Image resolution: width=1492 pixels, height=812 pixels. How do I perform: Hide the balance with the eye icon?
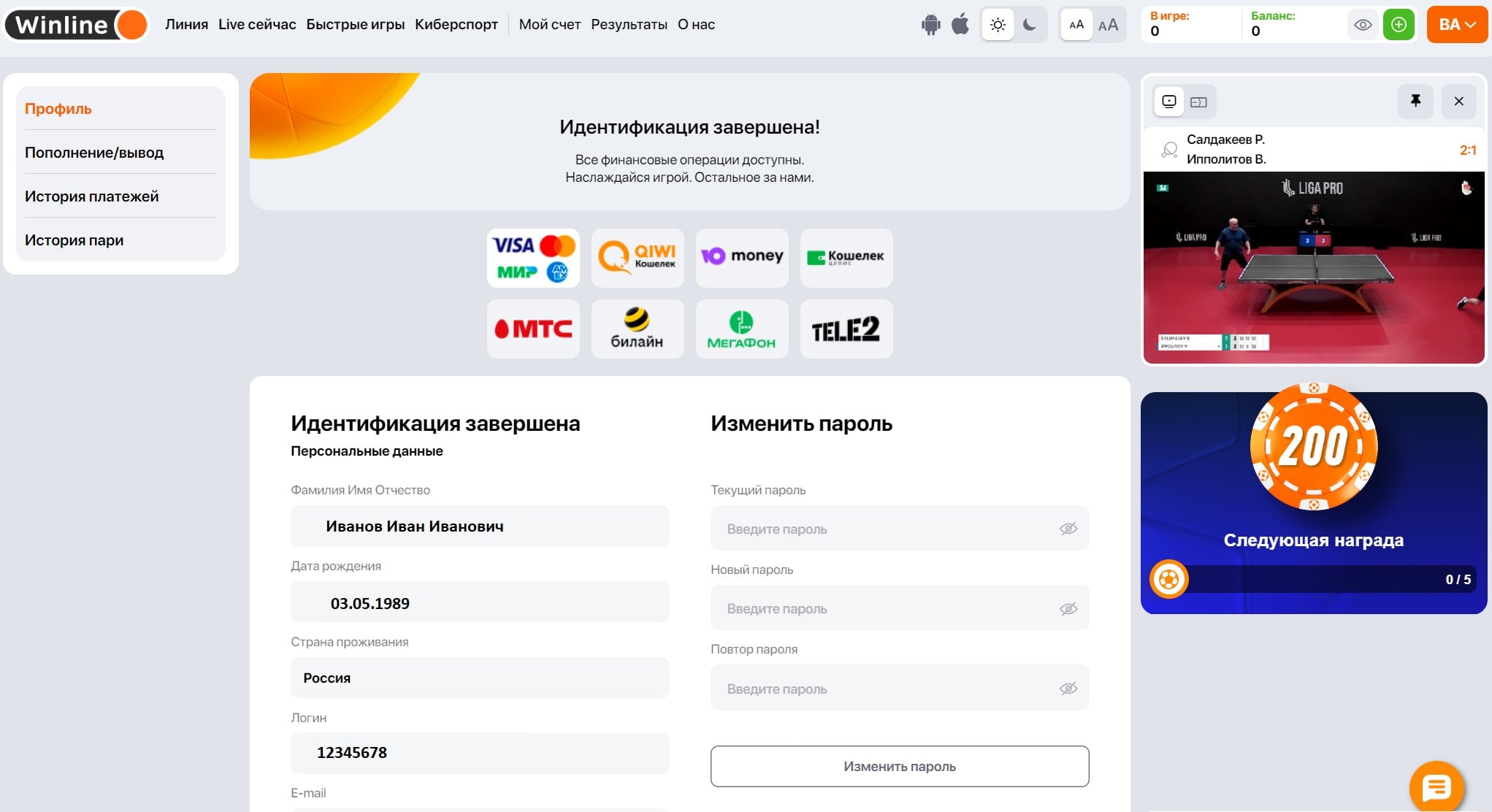coord(1362,25)
